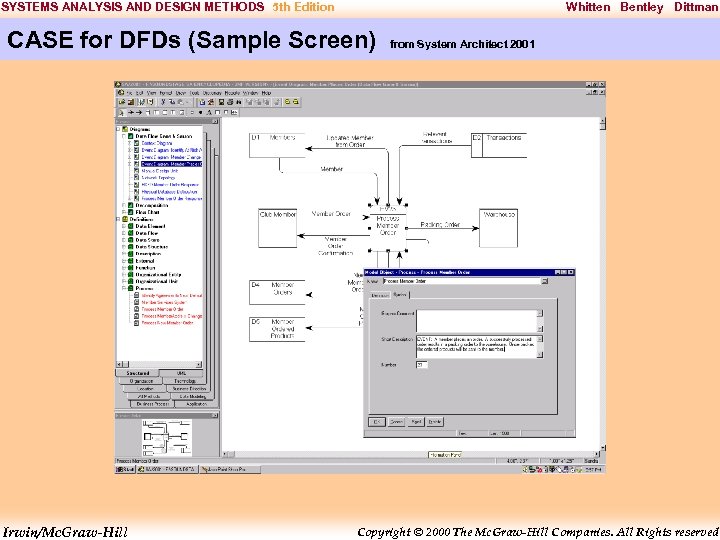The image size is (720, 540).
Task: Close the overview pane with its X button
Action: [x=214, y=415]
